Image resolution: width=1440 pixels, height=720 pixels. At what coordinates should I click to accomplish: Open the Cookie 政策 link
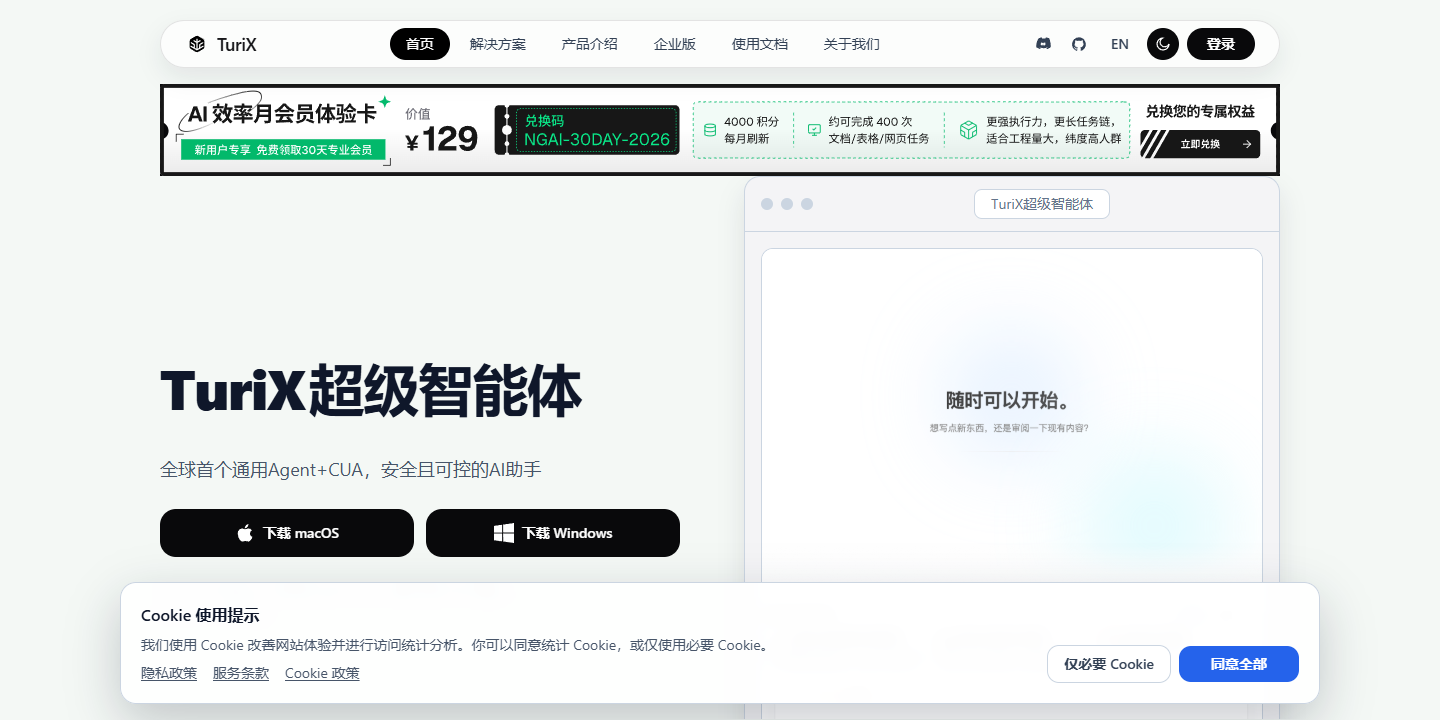click(x=322, y=673)
